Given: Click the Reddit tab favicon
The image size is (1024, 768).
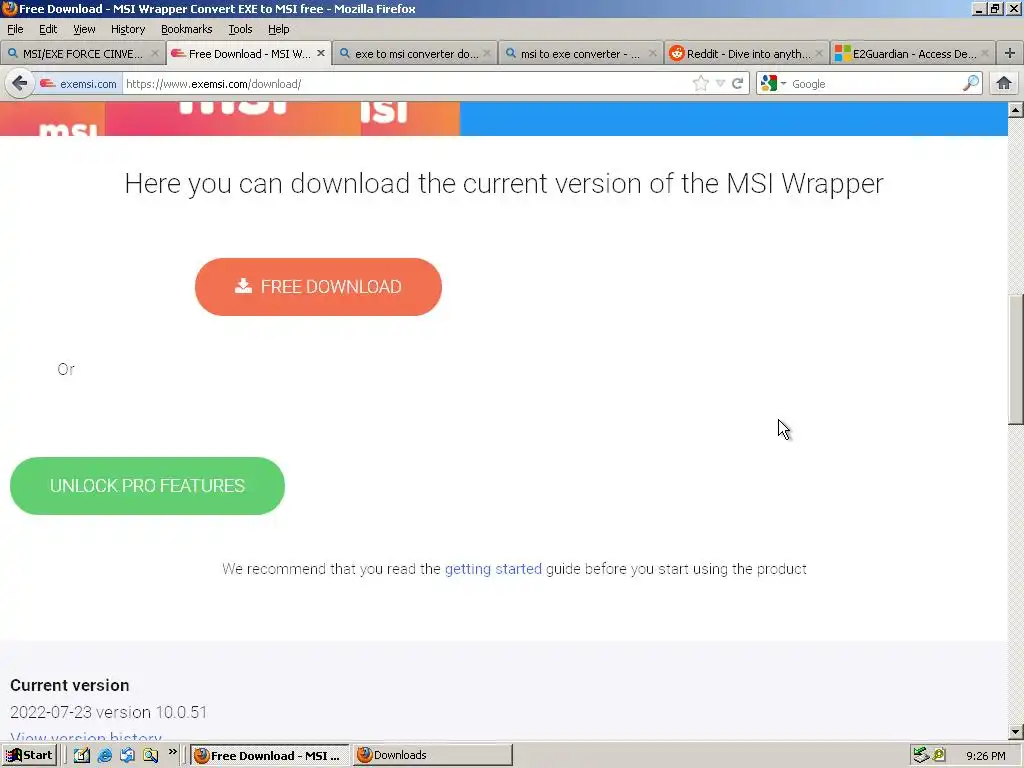Looking at the screenshot, I should pos(677,54).
